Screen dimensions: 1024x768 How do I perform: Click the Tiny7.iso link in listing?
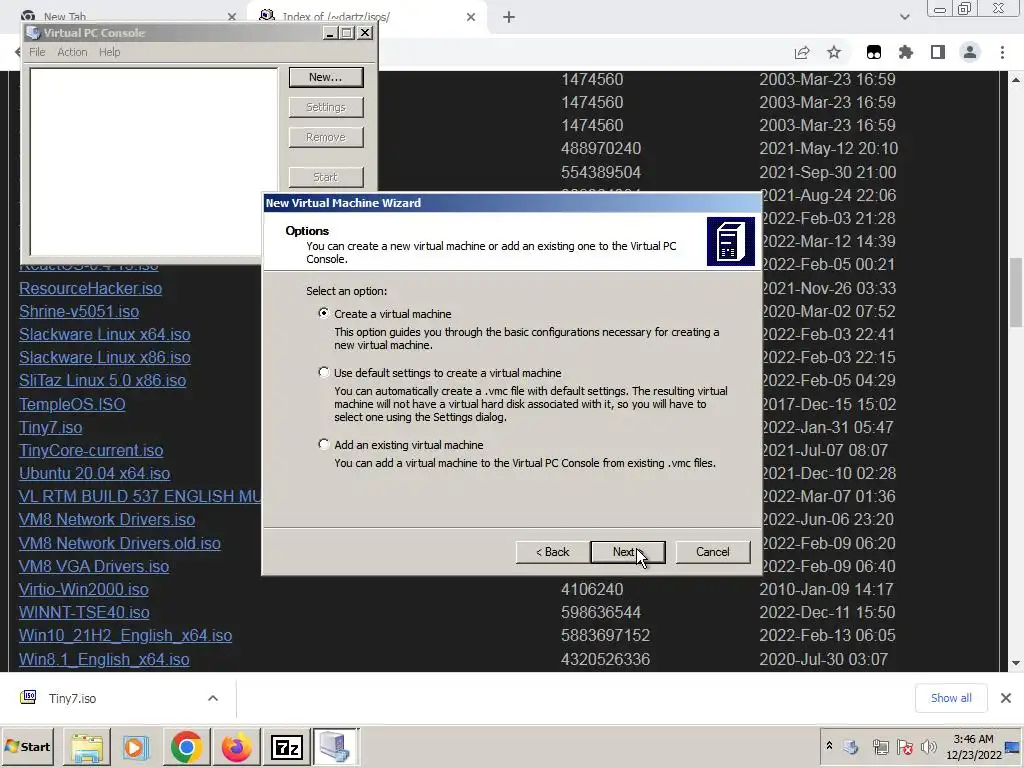click(50, 427)
